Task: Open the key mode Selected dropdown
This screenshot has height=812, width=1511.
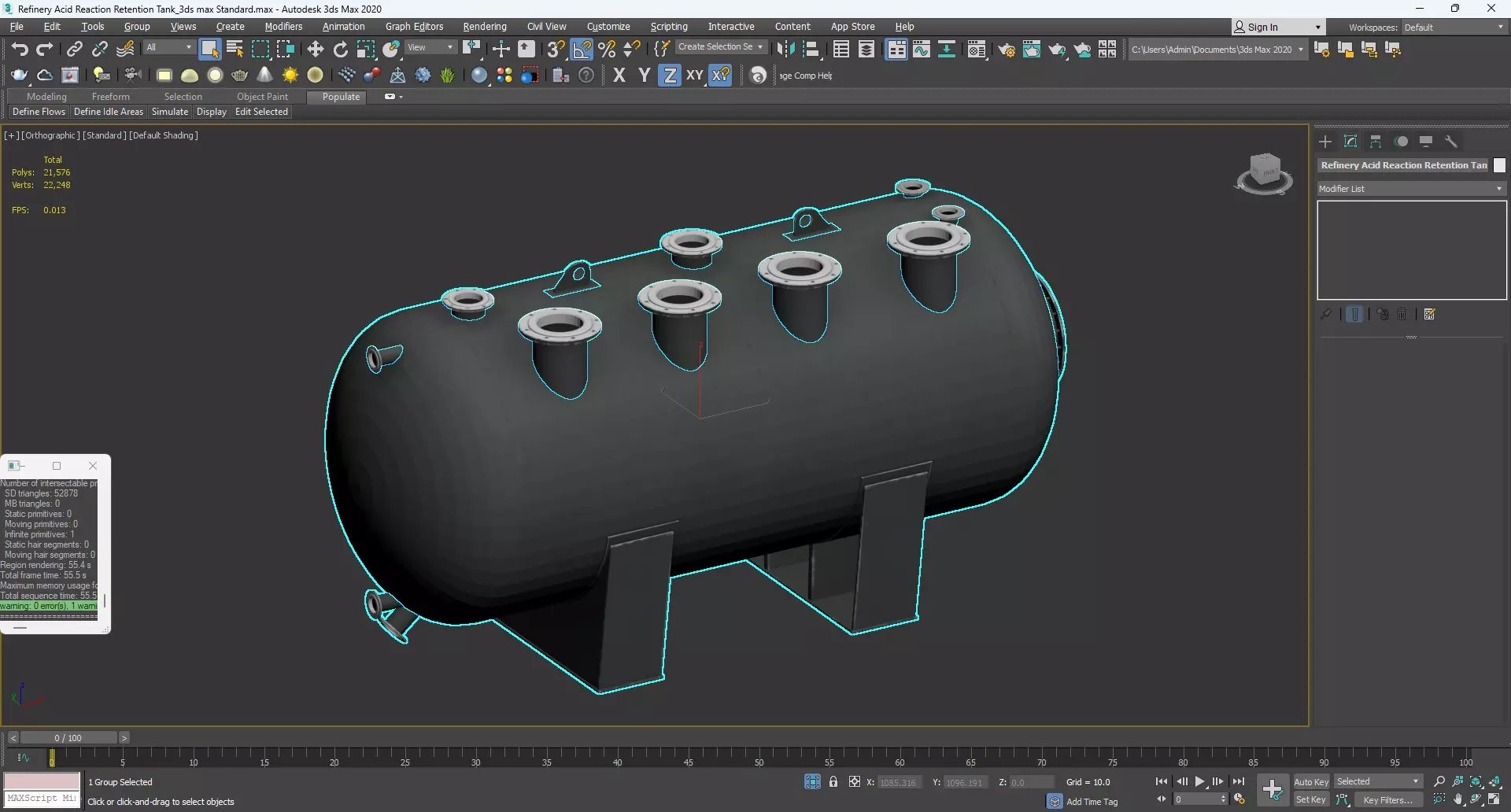Action: (1378, 781)
